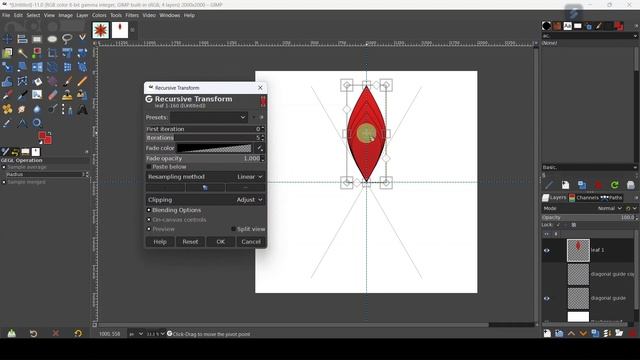The height and width of the screenshot is (360, 640).
Task: Open the Windows menu
Action: point(170,15)
